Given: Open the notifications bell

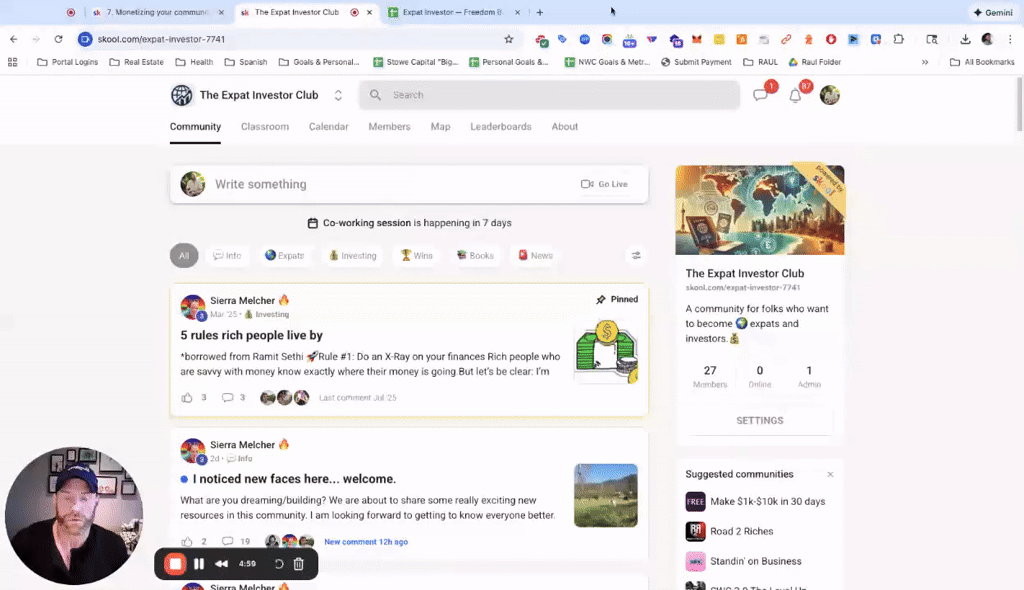Looking at the screenshot, I should click(795, 95).
